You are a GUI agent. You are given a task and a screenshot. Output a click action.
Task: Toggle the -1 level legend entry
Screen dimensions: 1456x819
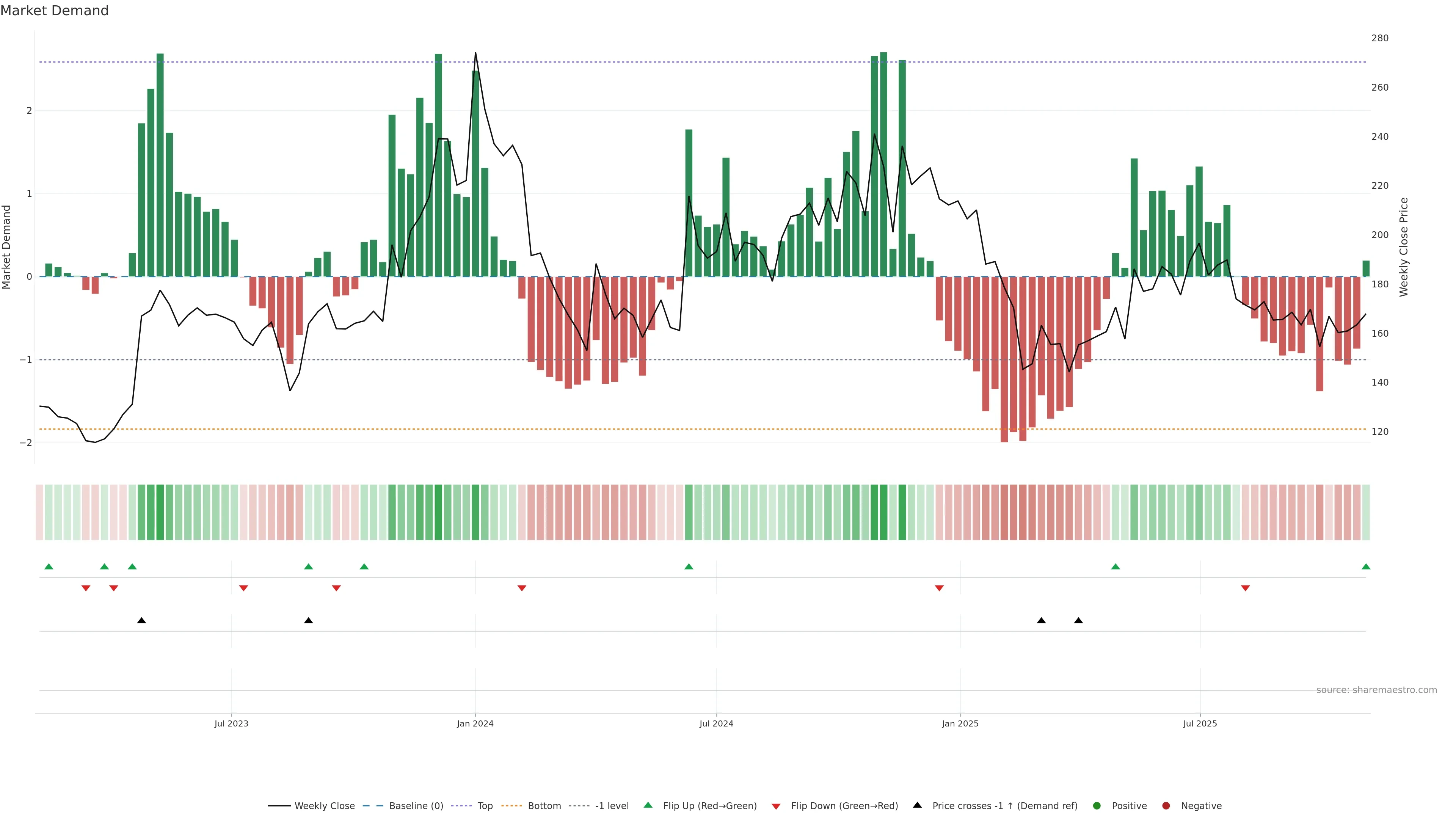coord(612,806)
